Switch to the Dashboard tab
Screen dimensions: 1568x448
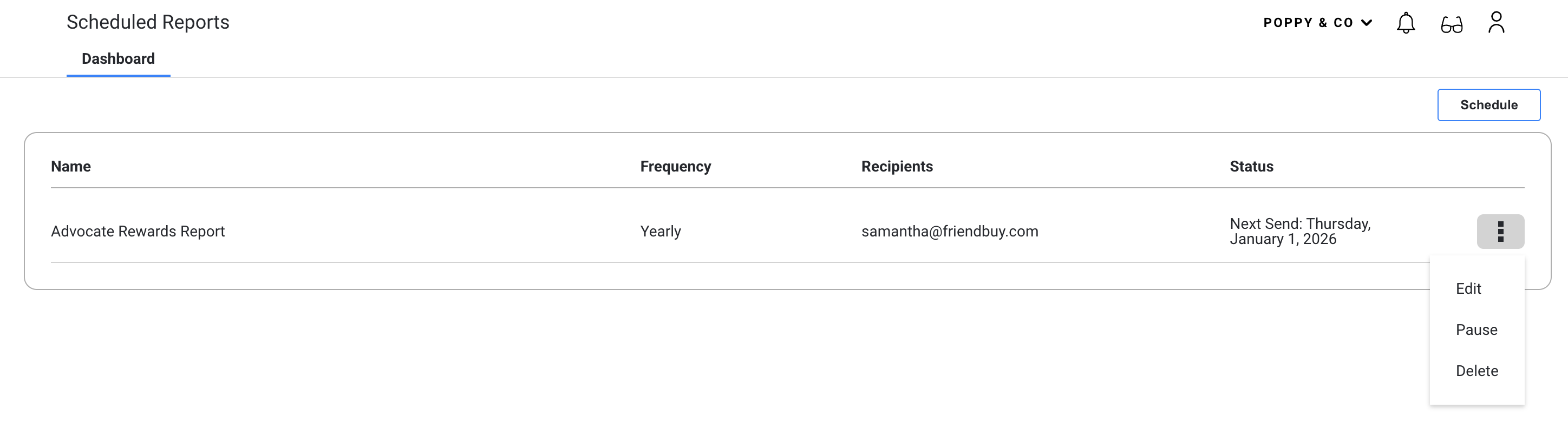click(x=118, y=59)
